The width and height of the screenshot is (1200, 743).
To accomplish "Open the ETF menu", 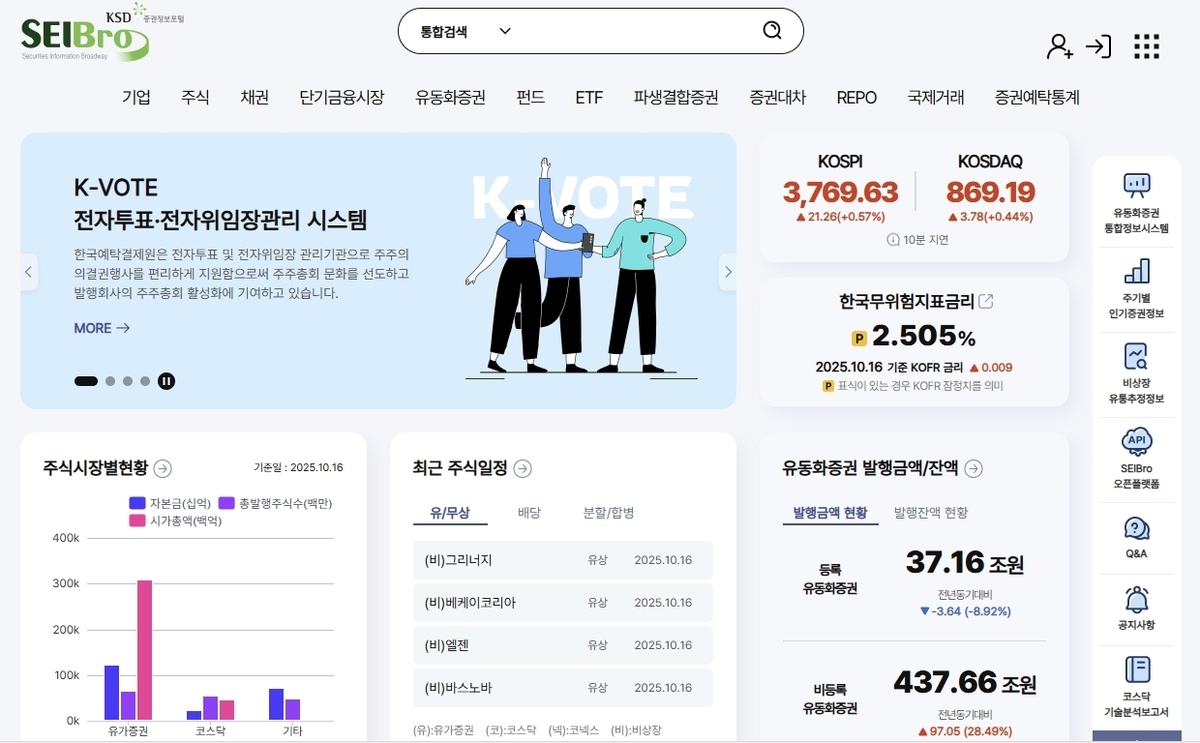I will 589,97.
